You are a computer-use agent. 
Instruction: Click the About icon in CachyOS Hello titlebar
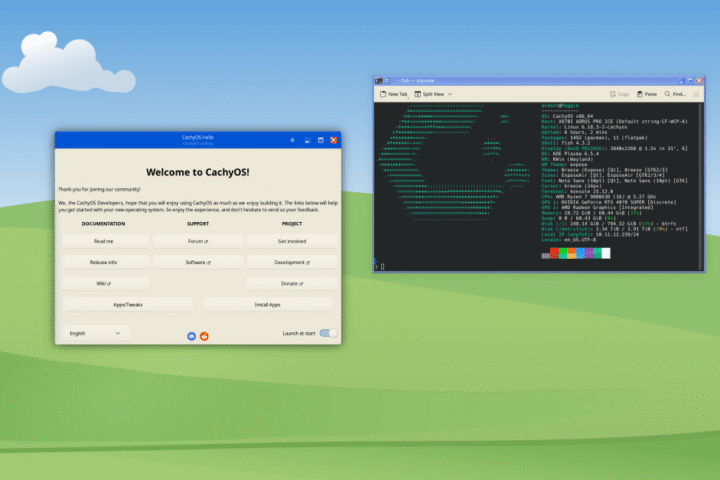coord(292,140)
